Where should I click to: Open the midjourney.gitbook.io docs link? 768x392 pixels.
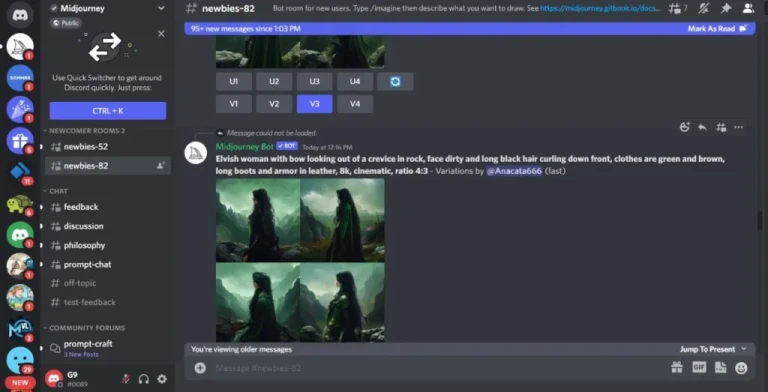(600, 8)
